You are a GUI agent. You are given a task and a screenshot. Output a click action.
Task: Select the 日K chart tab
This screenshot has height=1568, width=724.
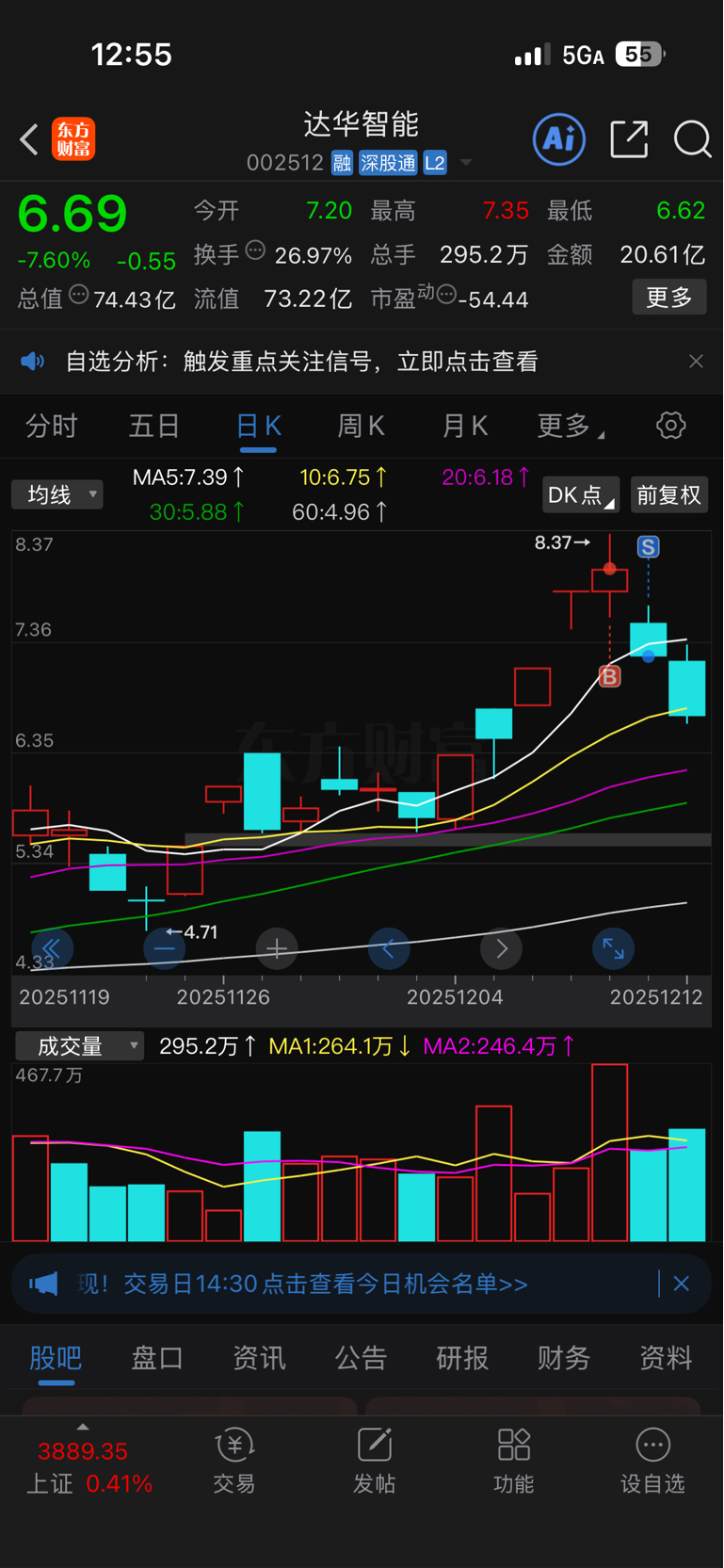[x=258, y=427]
